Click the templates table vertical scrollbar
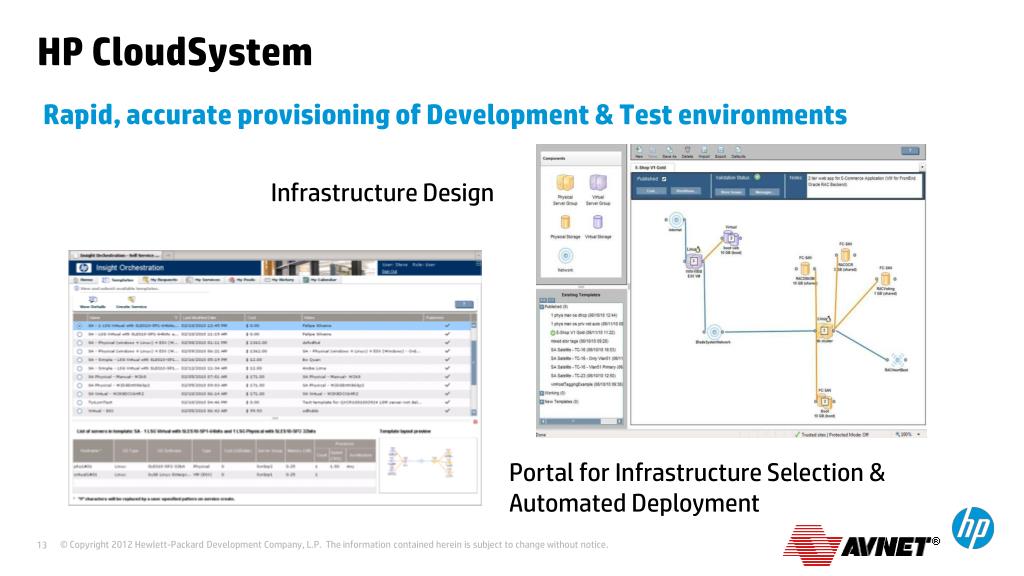The width and height of the screenshot is (1024, 576). point(474,368)
